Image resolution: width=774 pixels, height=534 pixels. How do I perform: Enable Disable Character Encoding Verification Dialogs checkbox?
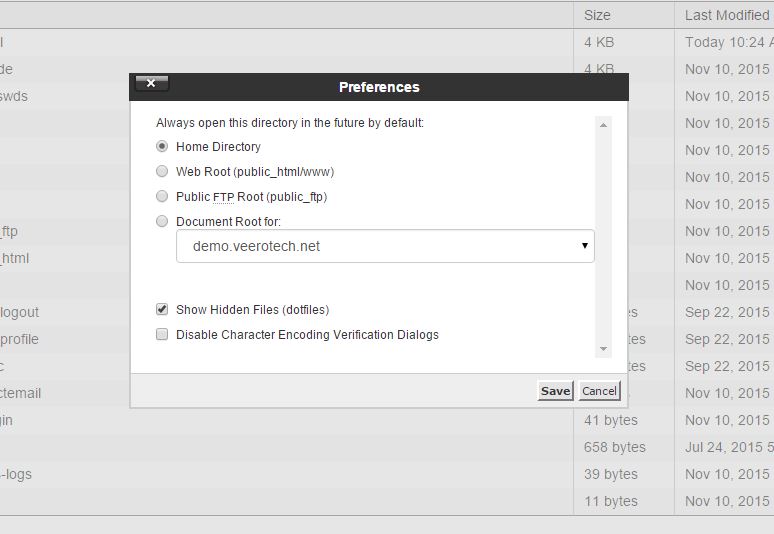(162, 334)
